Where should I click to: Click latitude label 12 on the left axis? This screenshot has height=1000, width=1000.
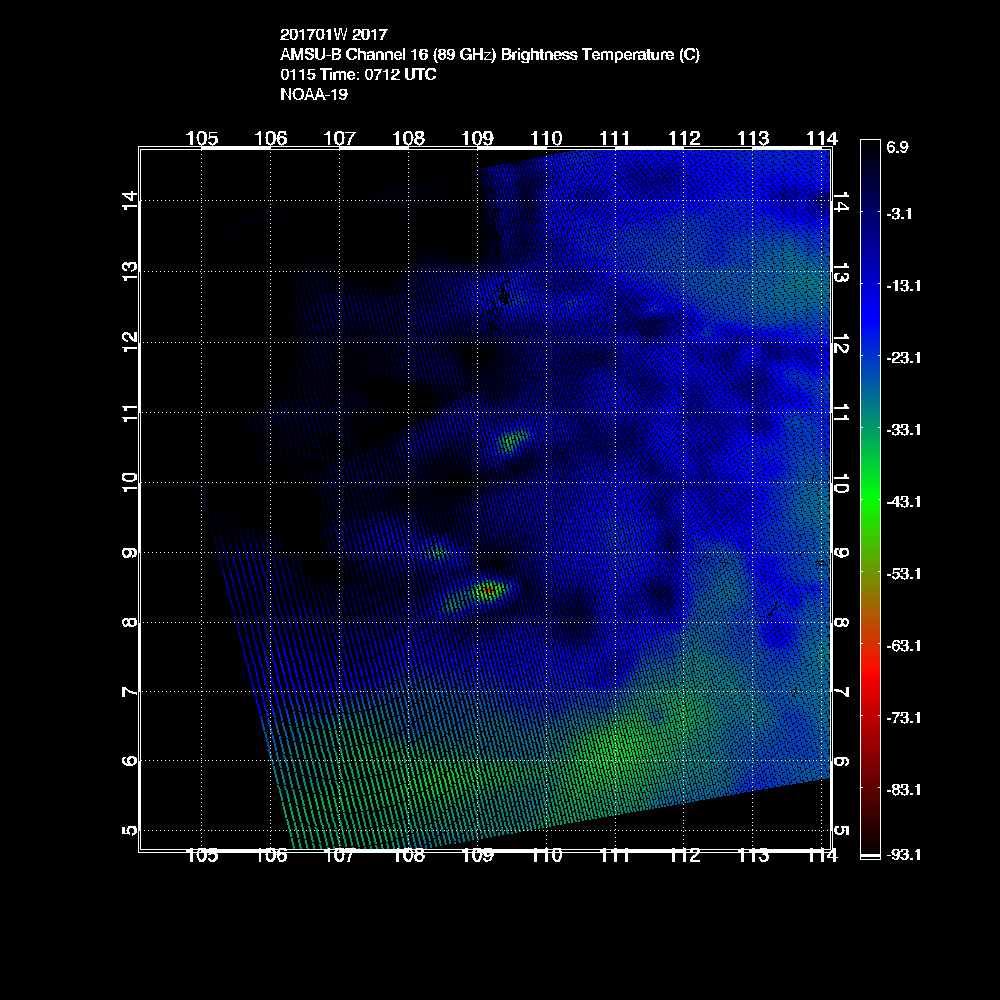[x=129, y=342]
